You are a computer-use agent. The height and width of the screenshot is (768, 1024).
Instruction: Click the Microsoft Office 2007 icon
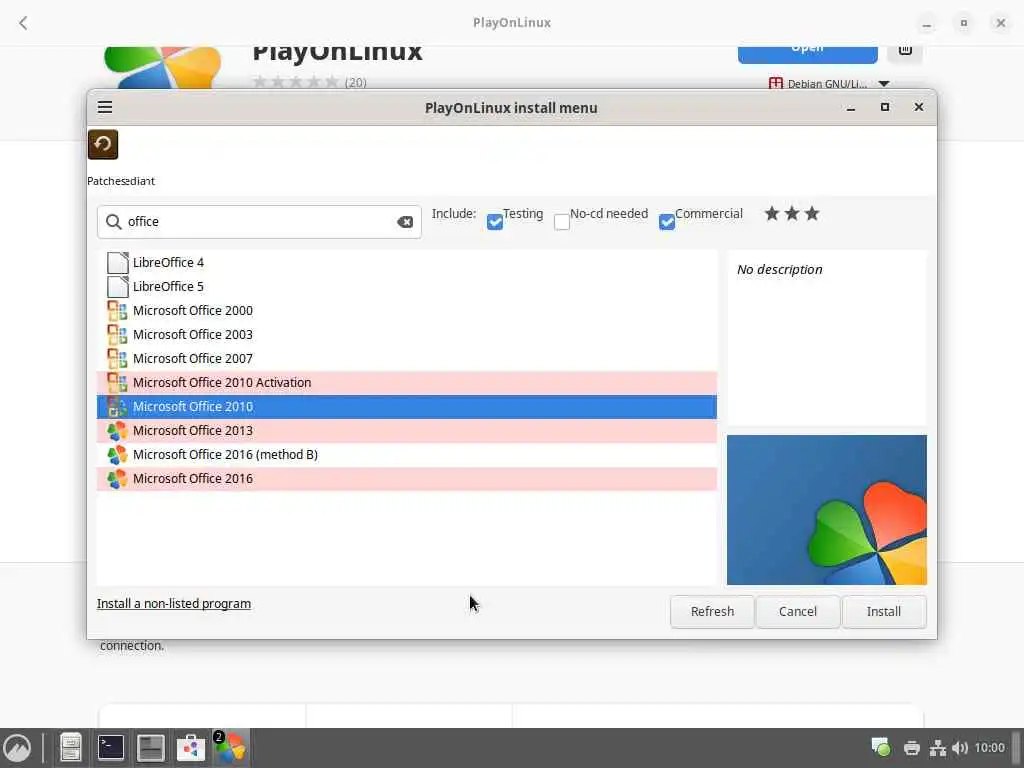click(x=117, y=359)
